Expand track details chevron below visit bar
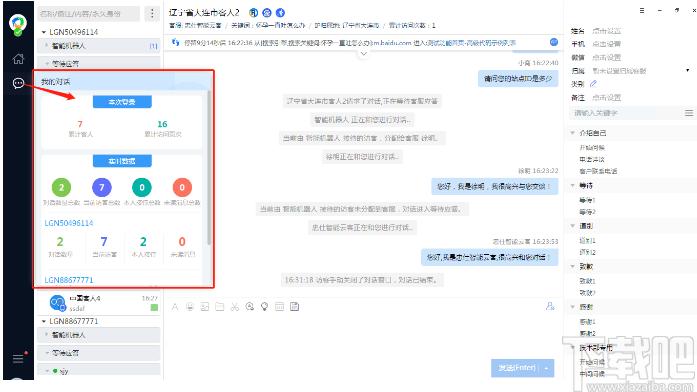 point(364,54)
